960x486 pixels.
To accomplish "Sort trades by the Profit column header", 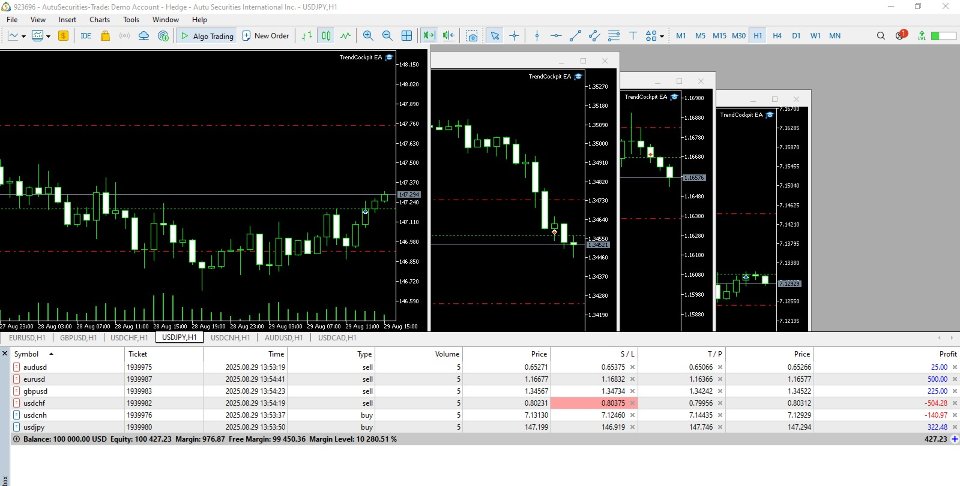I will point(886,354).
